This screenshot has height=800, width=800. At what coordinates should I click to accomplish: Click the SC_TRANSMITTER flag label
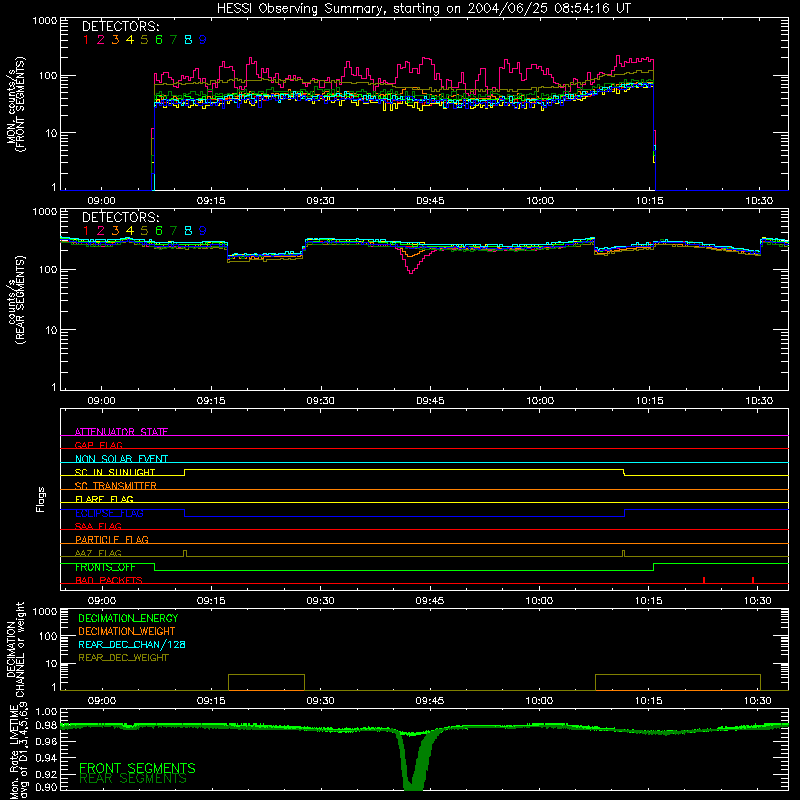coord(116,486)
